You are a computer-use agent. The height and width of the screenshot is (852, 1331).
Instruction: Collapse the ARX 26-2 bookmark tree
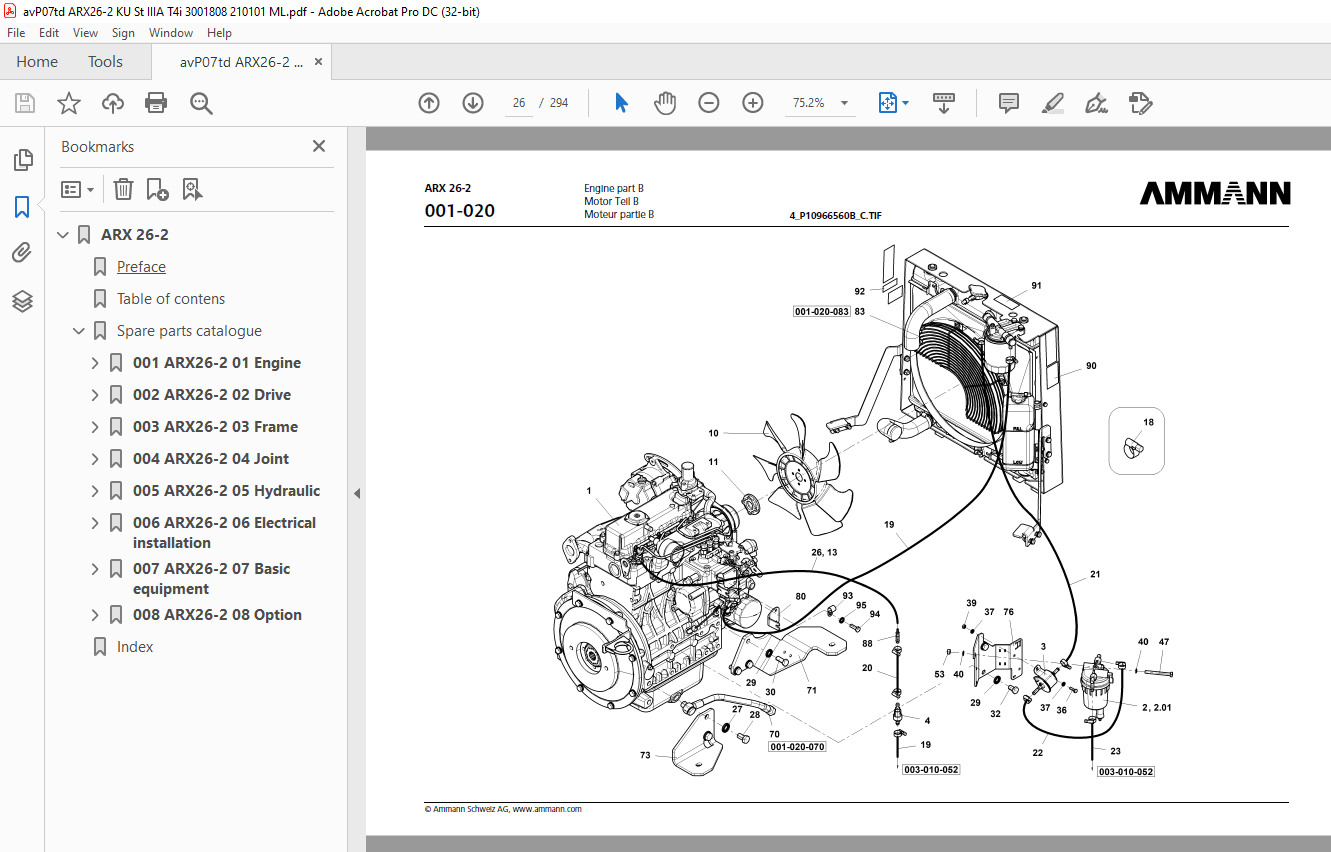(64, 235)
